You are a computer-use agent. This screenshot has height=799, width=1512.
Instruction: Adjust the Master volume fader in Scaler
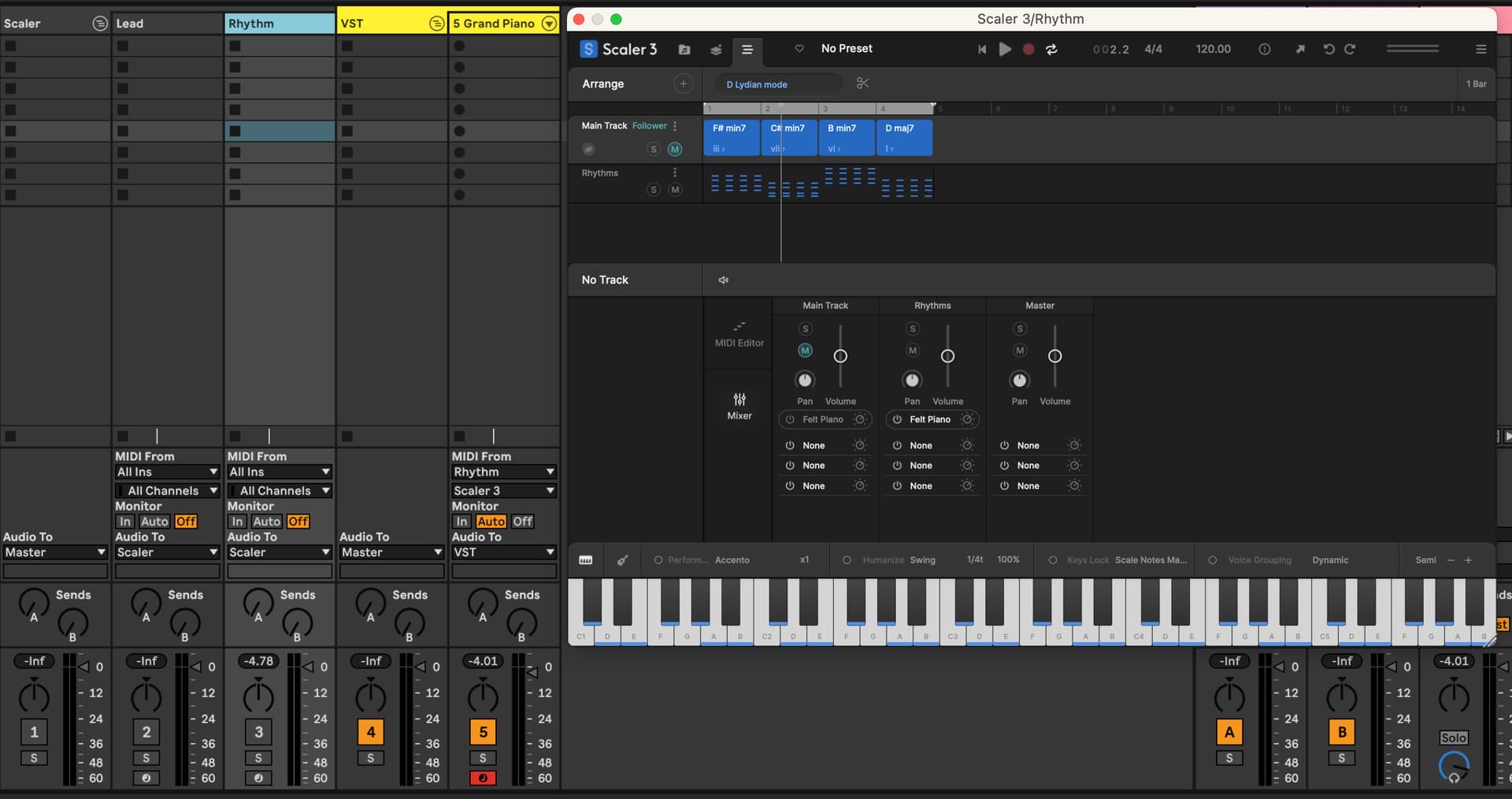tap(1054, 356)
